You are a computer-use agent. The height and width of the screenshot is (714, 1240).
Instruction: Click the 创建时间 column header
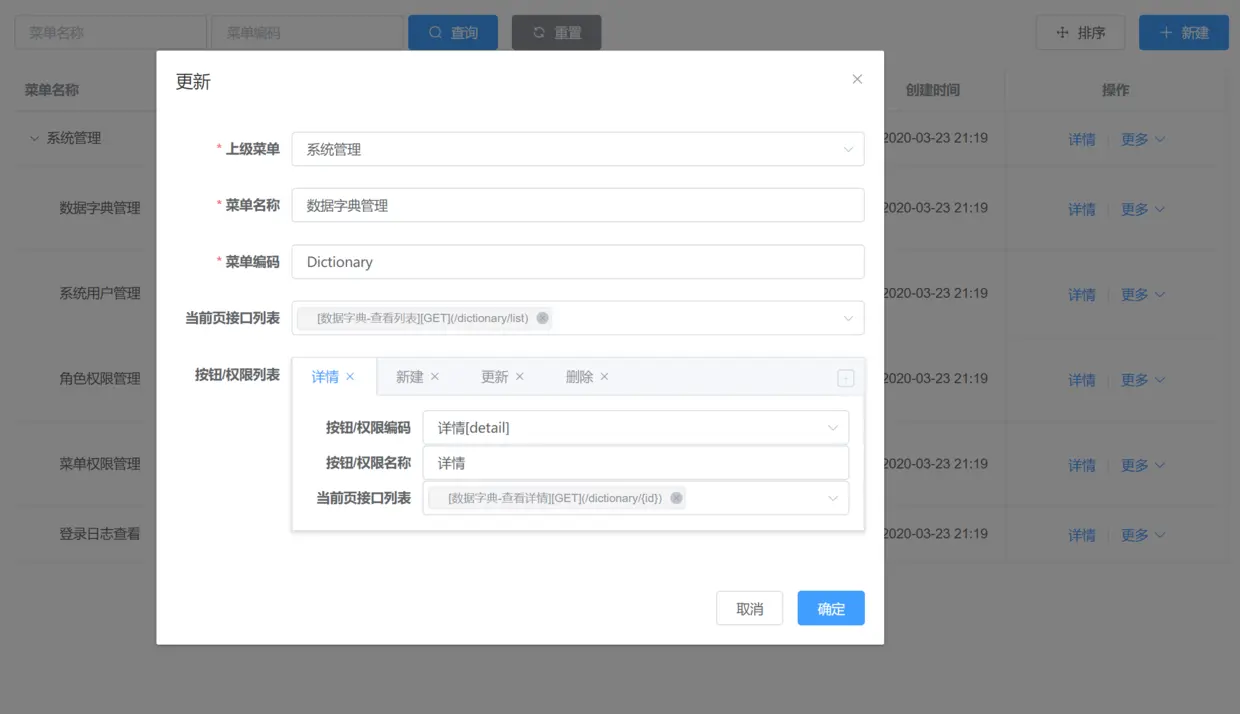(932, 90)
